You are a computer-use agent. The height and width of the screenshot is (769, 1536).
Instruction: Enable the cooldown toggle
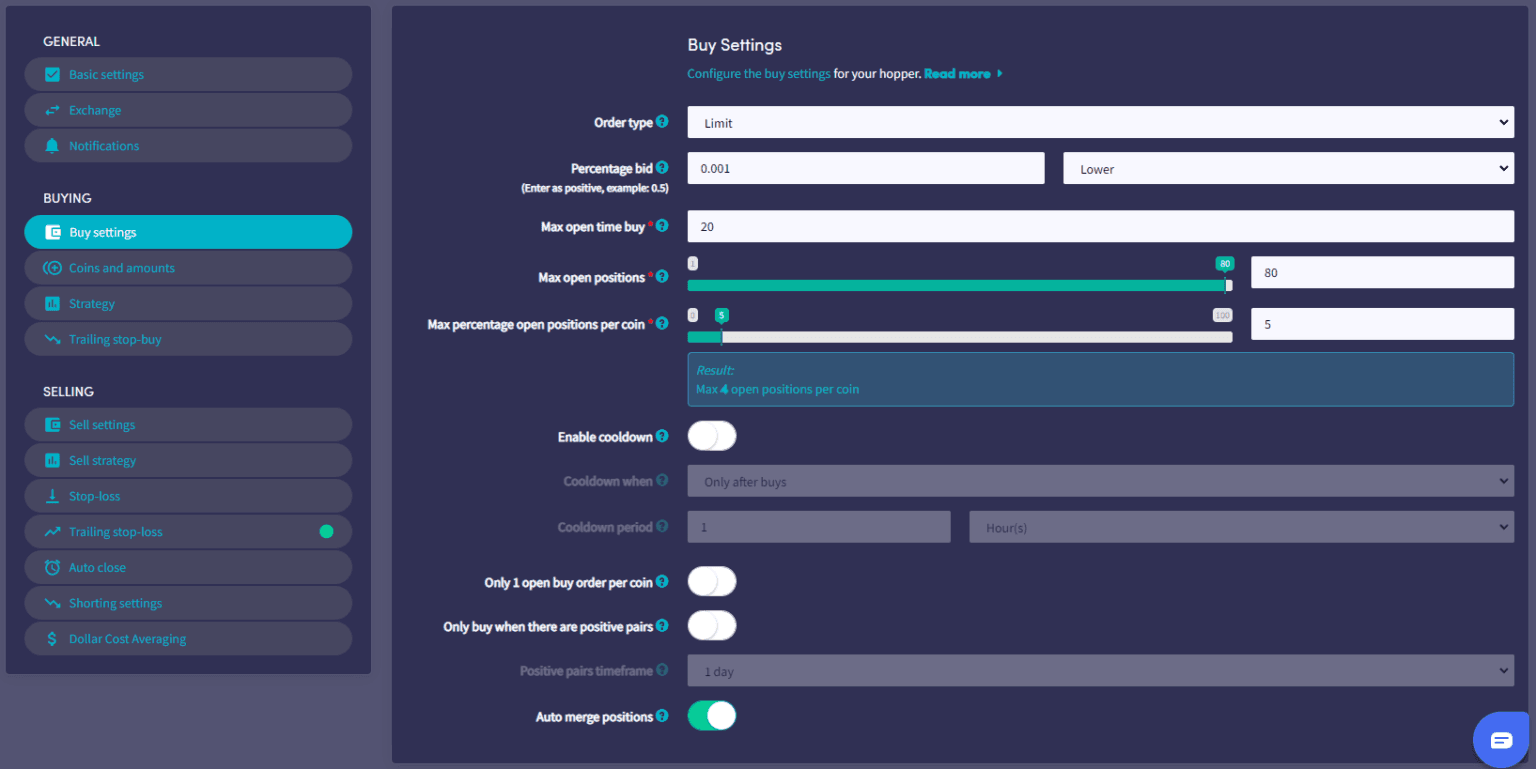click(x=712, y=436)
